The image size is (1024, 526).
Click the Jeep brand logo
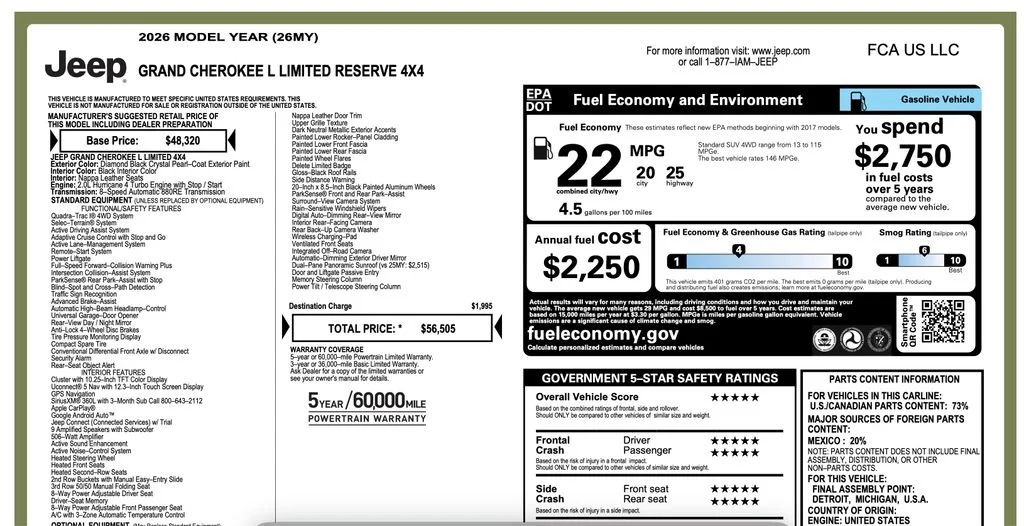click(86, 67)
